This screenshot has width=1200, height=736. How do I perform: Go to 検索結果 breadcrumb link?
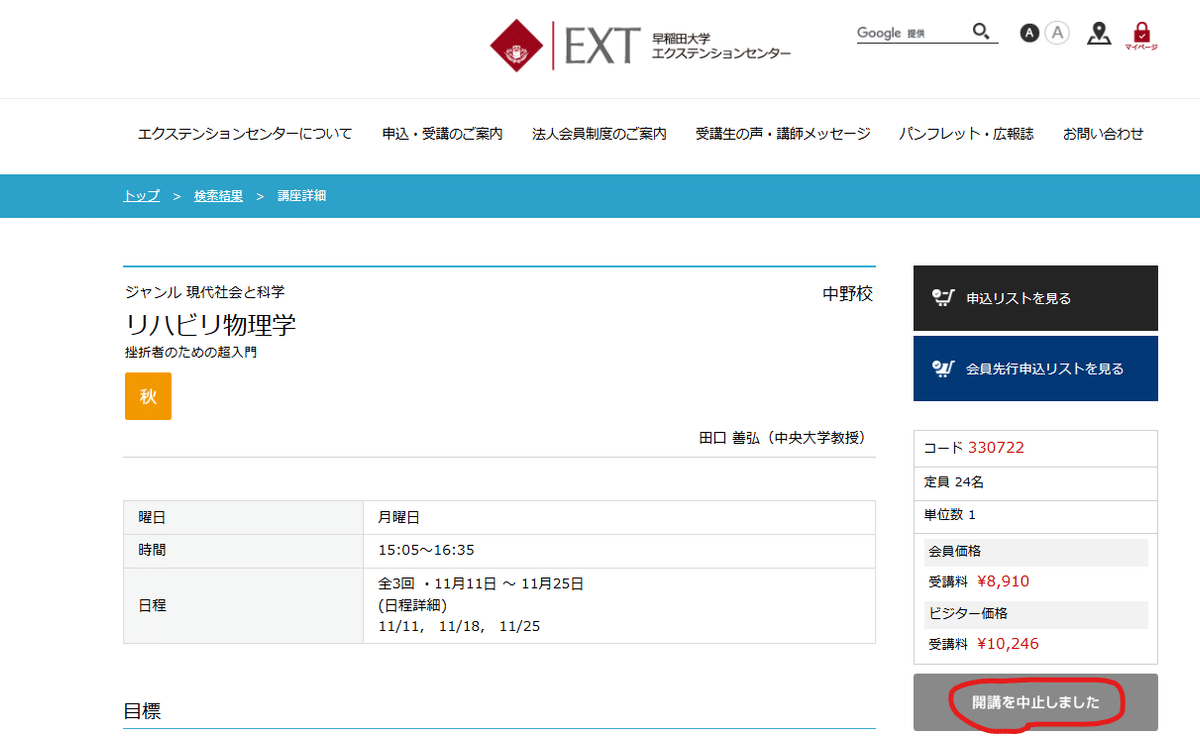(x=218, y=196)
